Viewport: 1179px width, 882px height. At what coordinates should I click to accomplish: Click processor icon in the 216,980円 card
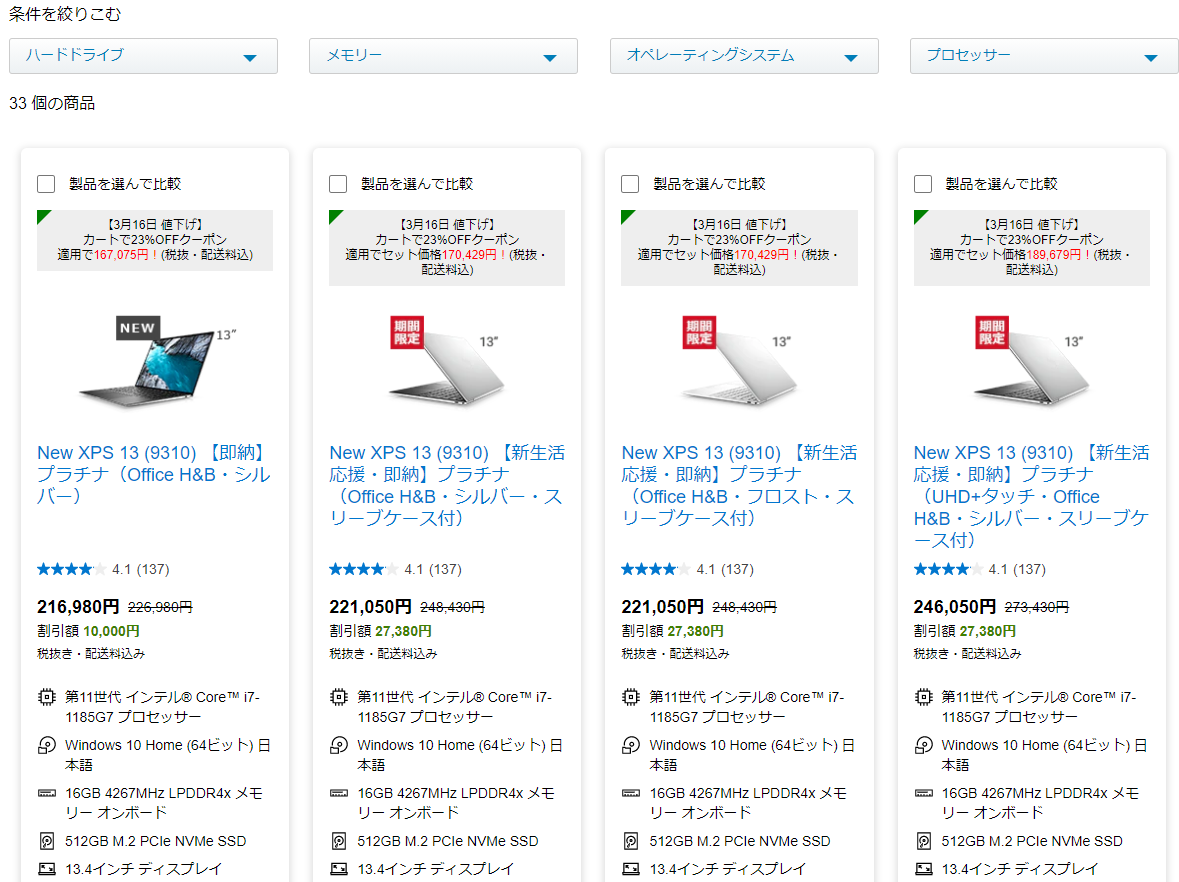(47, 697)
